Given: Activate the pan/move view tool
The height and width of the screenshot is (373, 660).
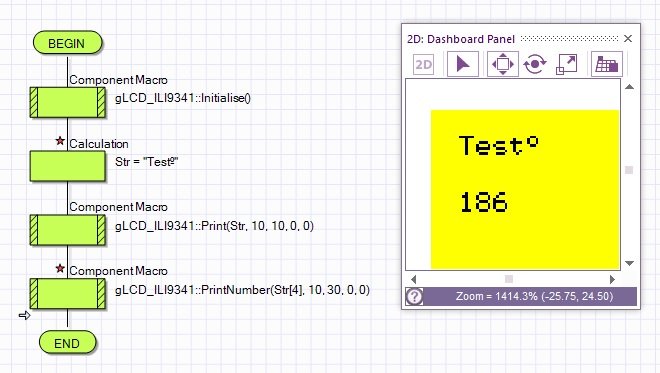Looking at the screenshot, I should [x=503, y=64].
